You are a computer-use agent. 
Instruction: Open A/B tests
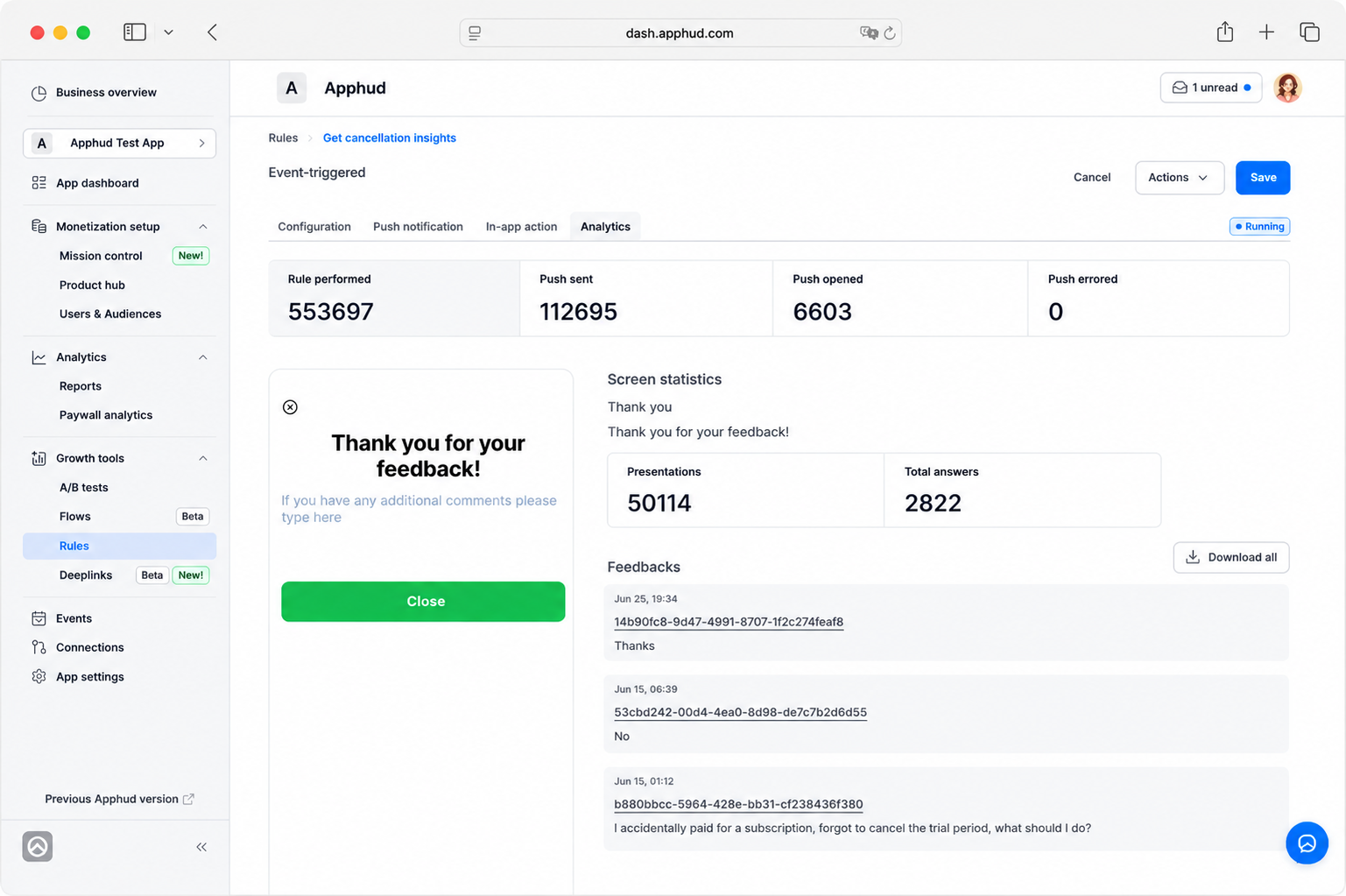(84, 488)
